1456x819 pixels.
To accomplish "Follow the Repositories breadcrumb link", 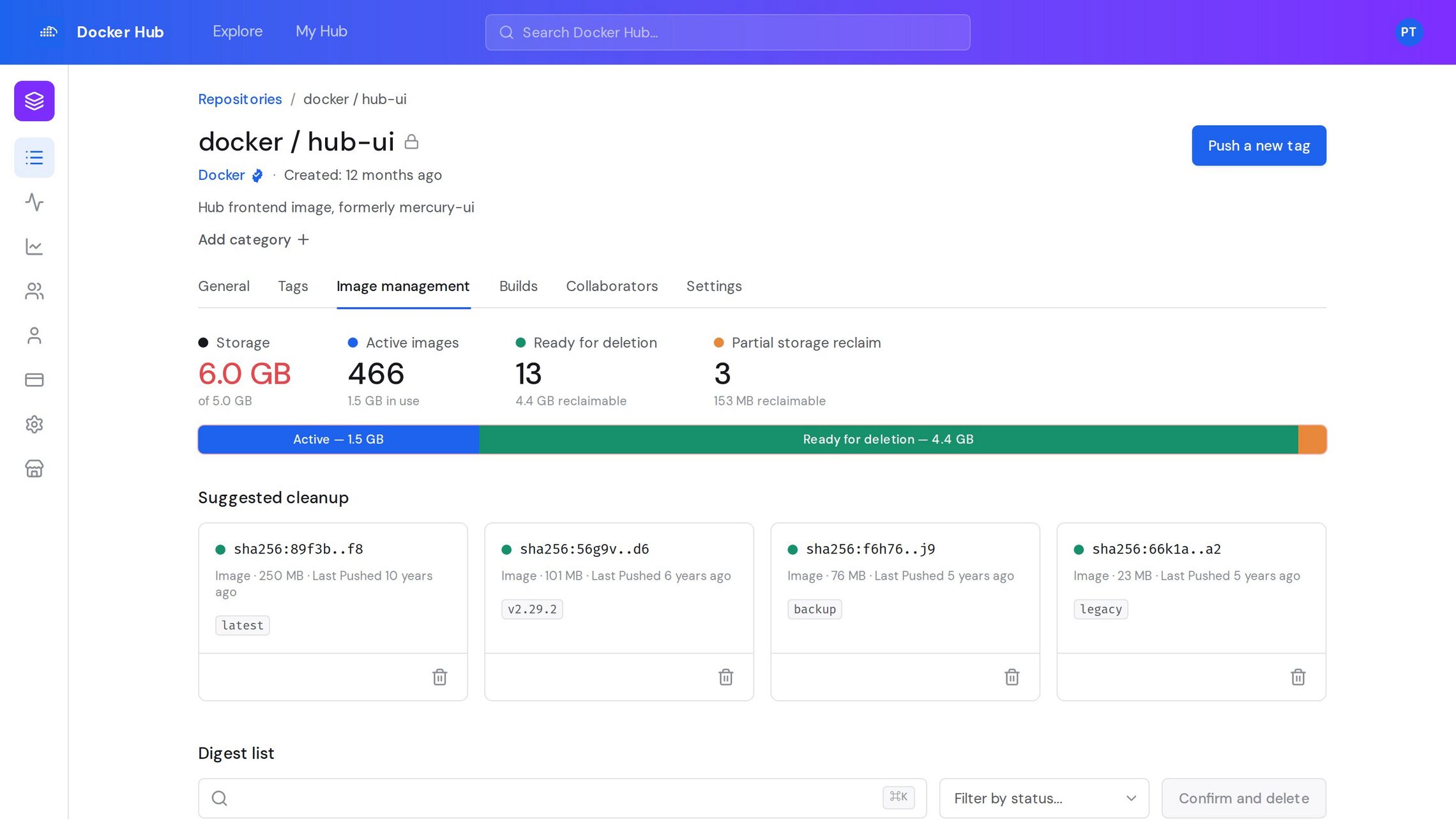I will (240, 99).
